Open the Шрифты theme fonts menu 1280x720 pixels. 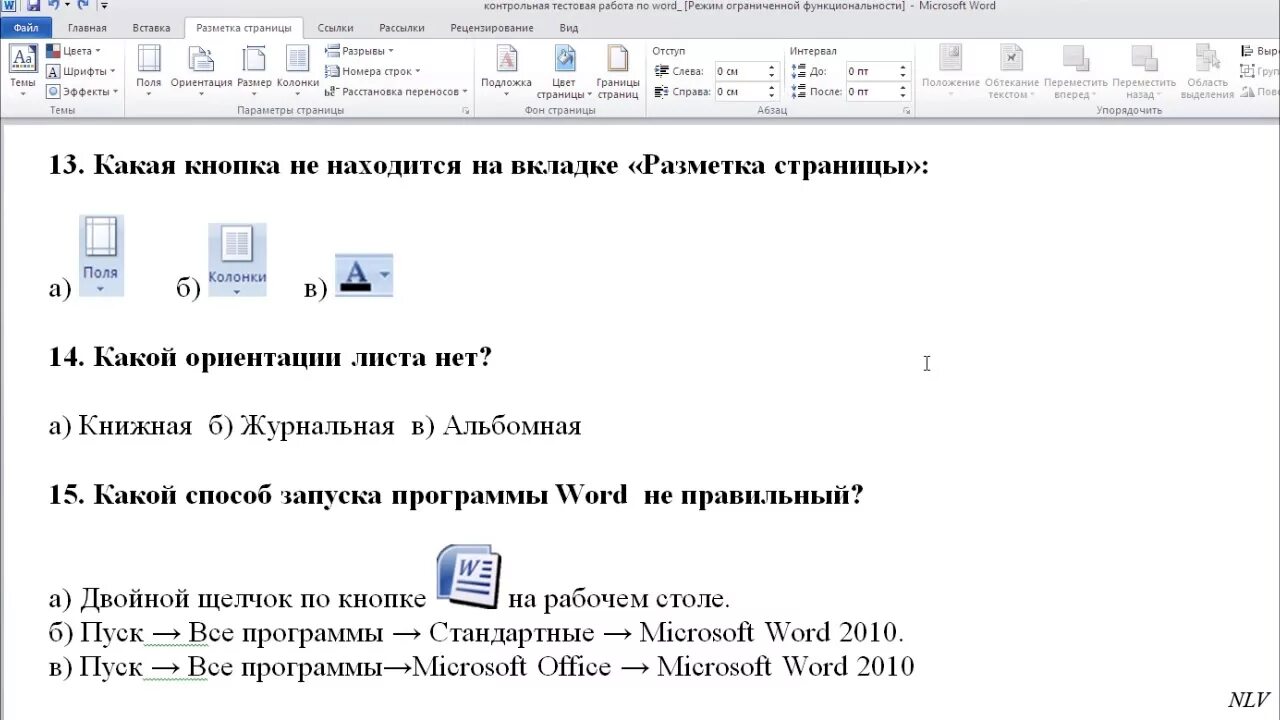80,71
